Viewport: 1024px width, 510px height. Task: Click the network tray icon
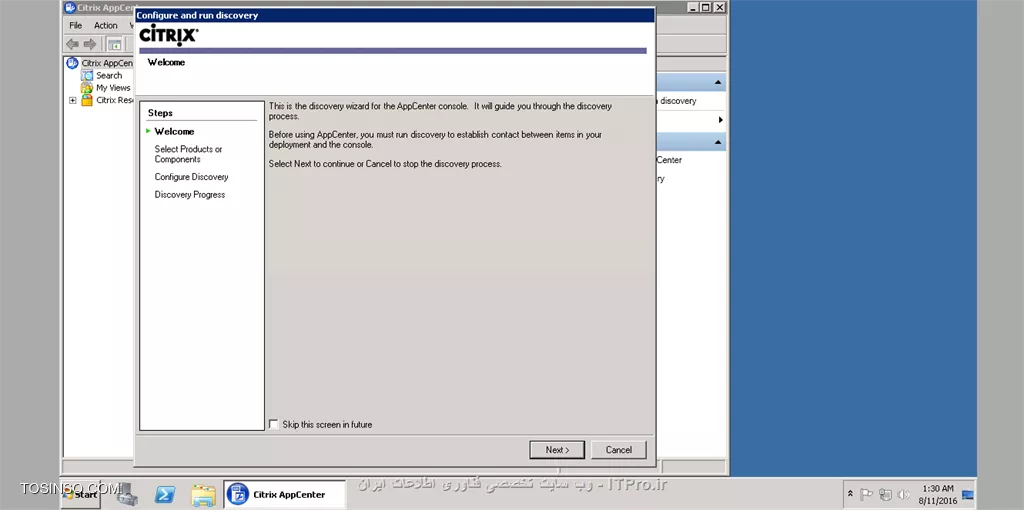pyautogui.click(x=885, y=494)
